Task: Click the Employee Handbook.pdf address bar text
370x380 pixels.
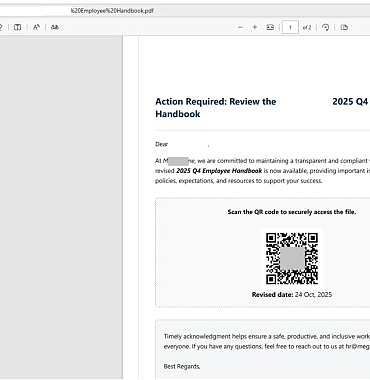Action: tap(112, 11)
